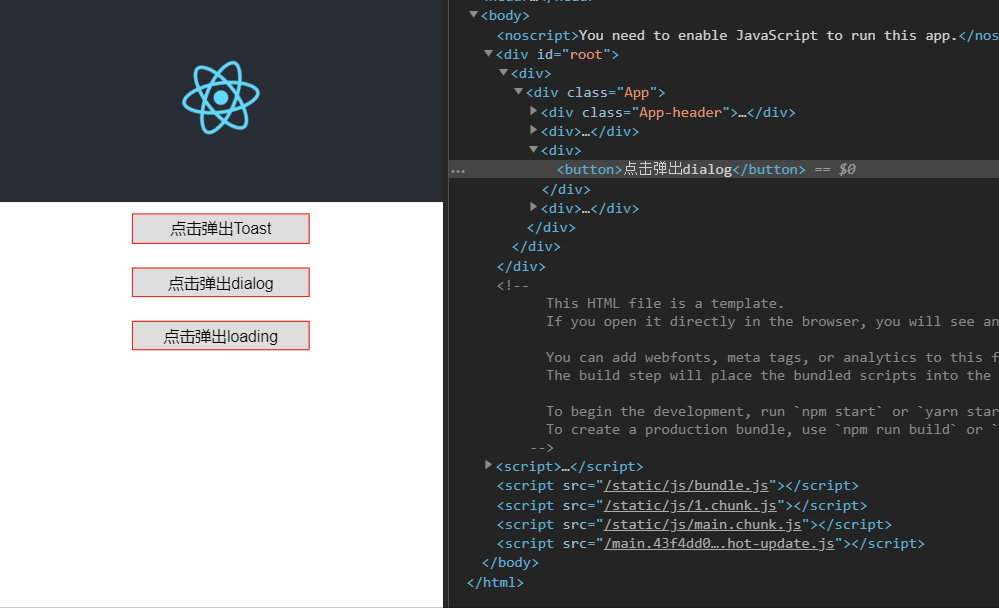Viewport: 999px width, 608px height.
Task: Click comment line 'This HTML file is a template.'
Action: click(x=665, y=303)
